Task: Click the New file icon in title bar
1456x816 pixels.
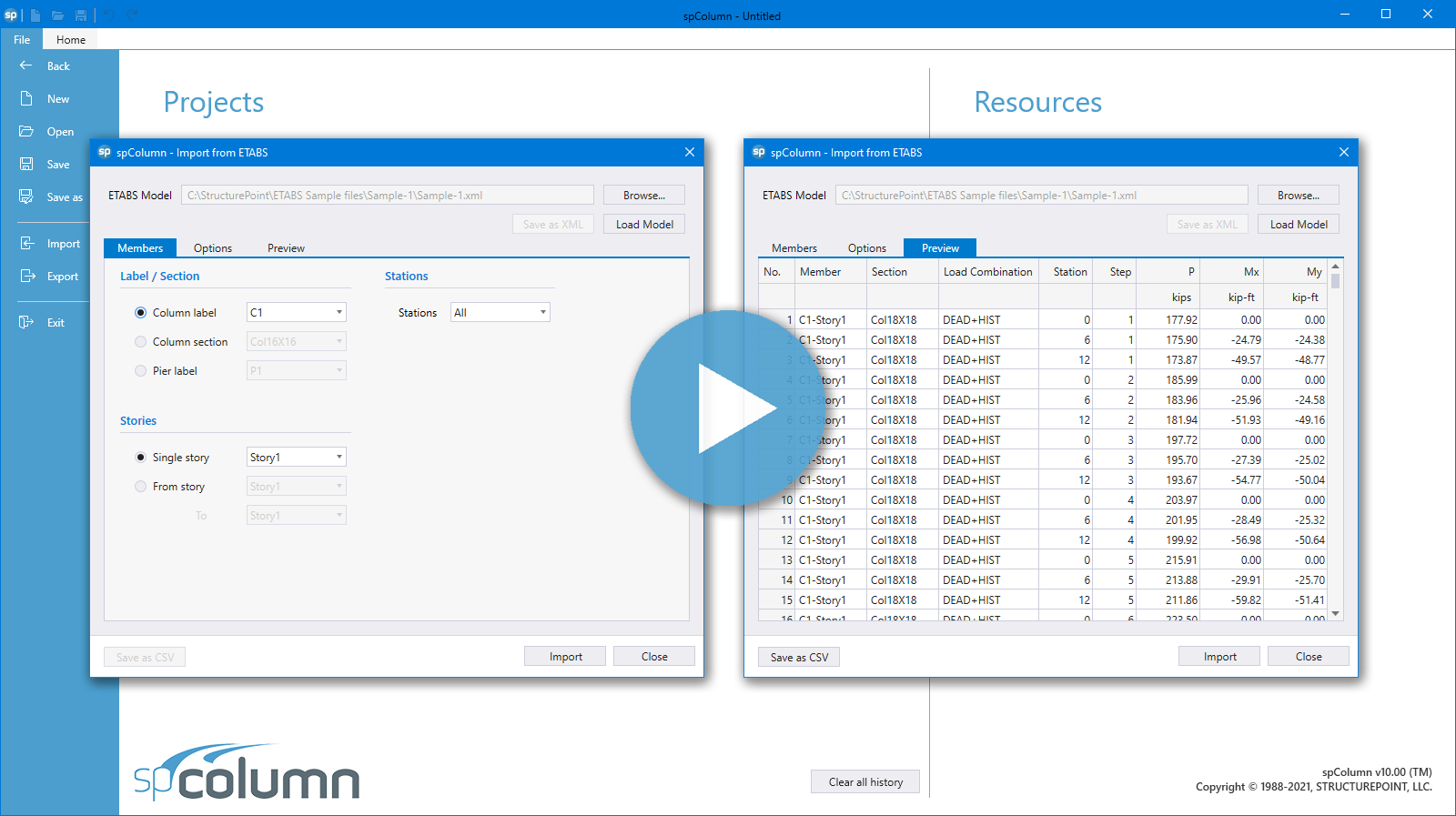Action: click(x=35, y=15)
